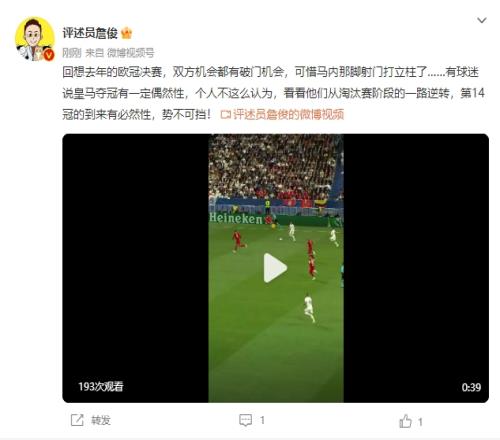The image size is (500, 440).
Task: Click the 193次观看 view count
Action: [x=101, y=387]
